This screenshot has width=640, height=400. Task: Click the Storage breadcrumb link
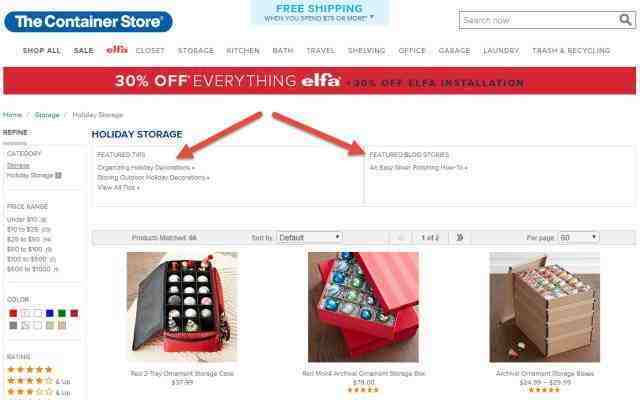coord(47,115)
